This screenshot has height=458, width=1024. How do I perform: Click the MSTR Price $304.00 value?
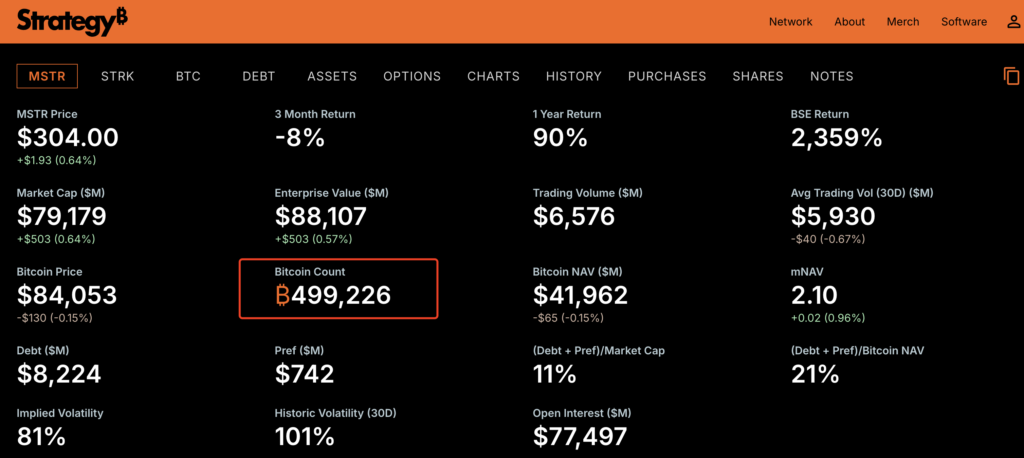(x=68, y=138)
